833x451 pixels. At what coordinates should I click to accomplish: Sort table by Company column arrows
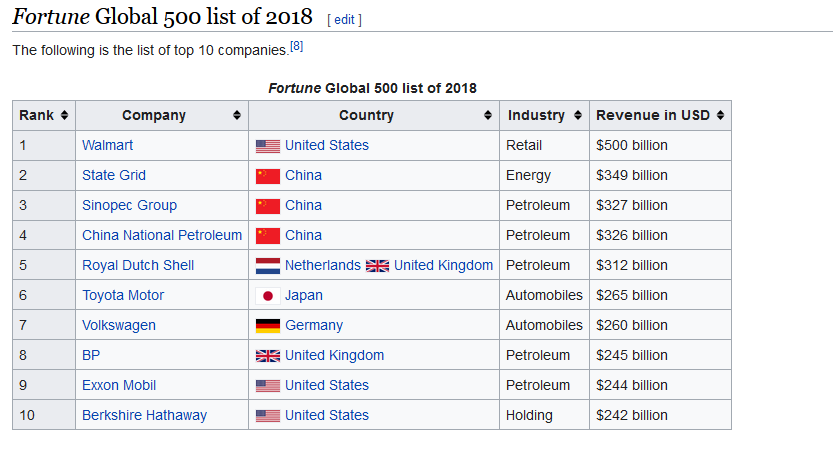(237, 115)
